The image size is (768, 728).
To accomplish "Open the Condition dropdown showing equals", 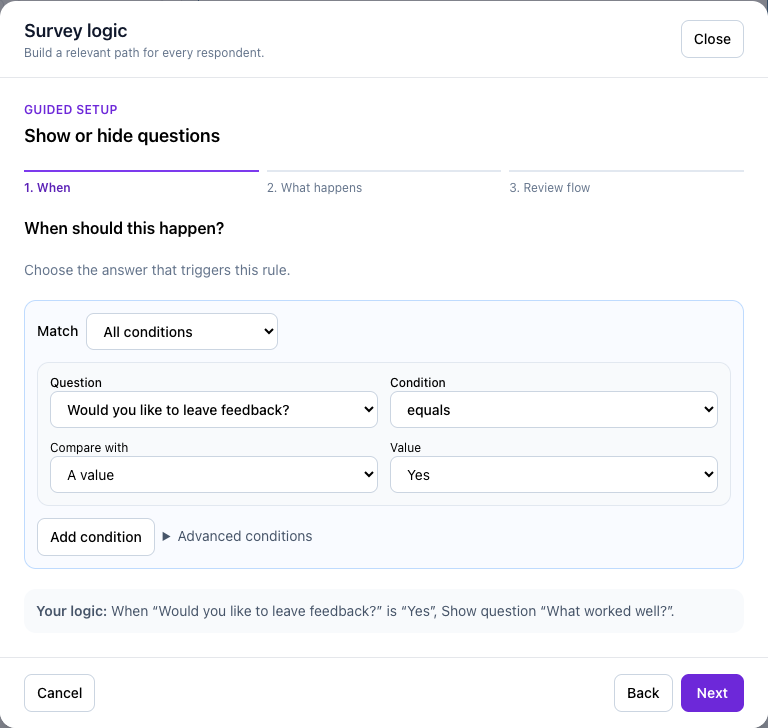I will tap(553, 410).
